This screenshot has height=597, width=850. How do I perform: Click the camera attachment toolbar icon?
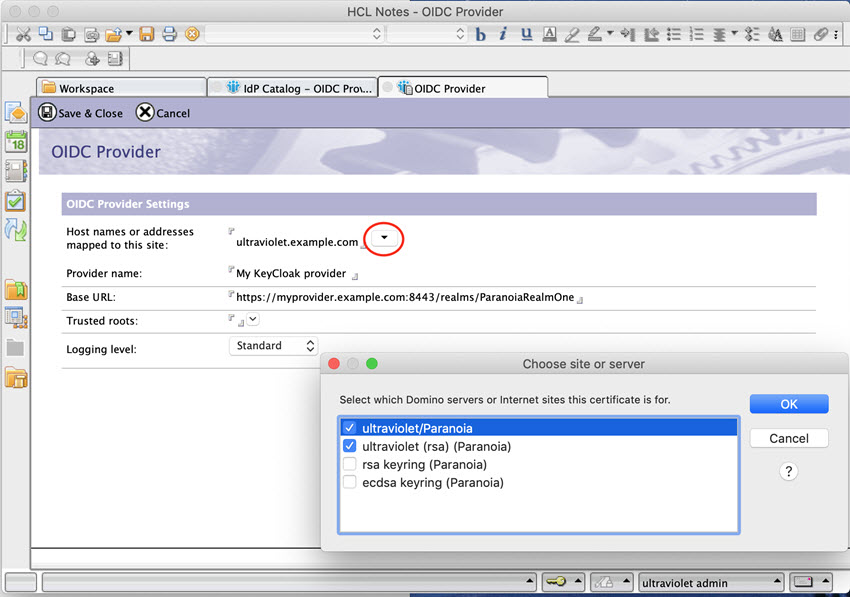click(x=92, y=35)
